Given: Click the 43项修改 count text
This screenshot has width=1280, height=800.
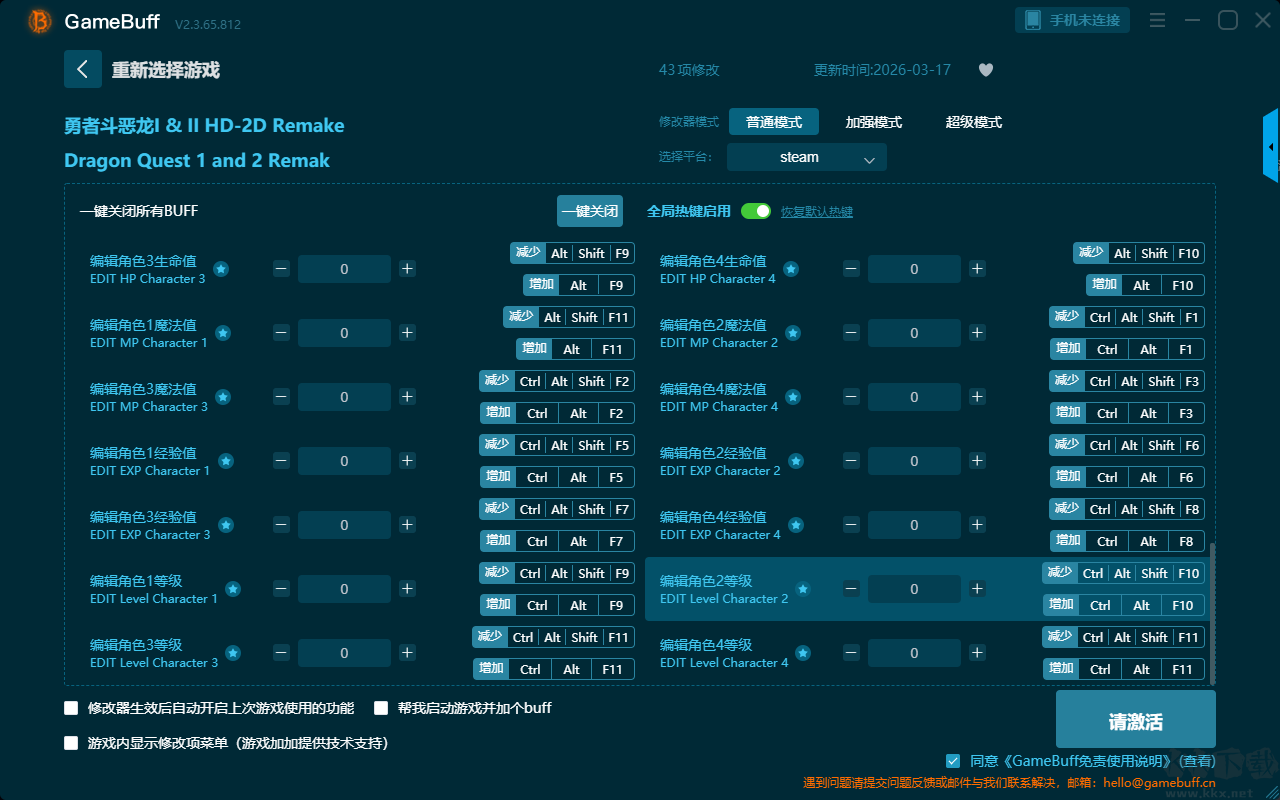Looking at the screenshot, I should point(689,70).
